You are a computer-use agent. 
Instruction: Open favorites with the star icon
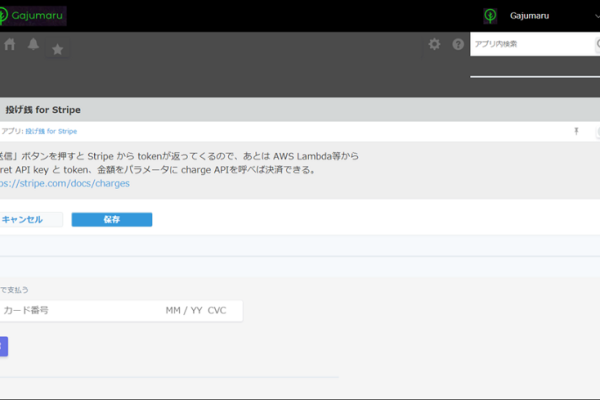[x=58, y=49]
